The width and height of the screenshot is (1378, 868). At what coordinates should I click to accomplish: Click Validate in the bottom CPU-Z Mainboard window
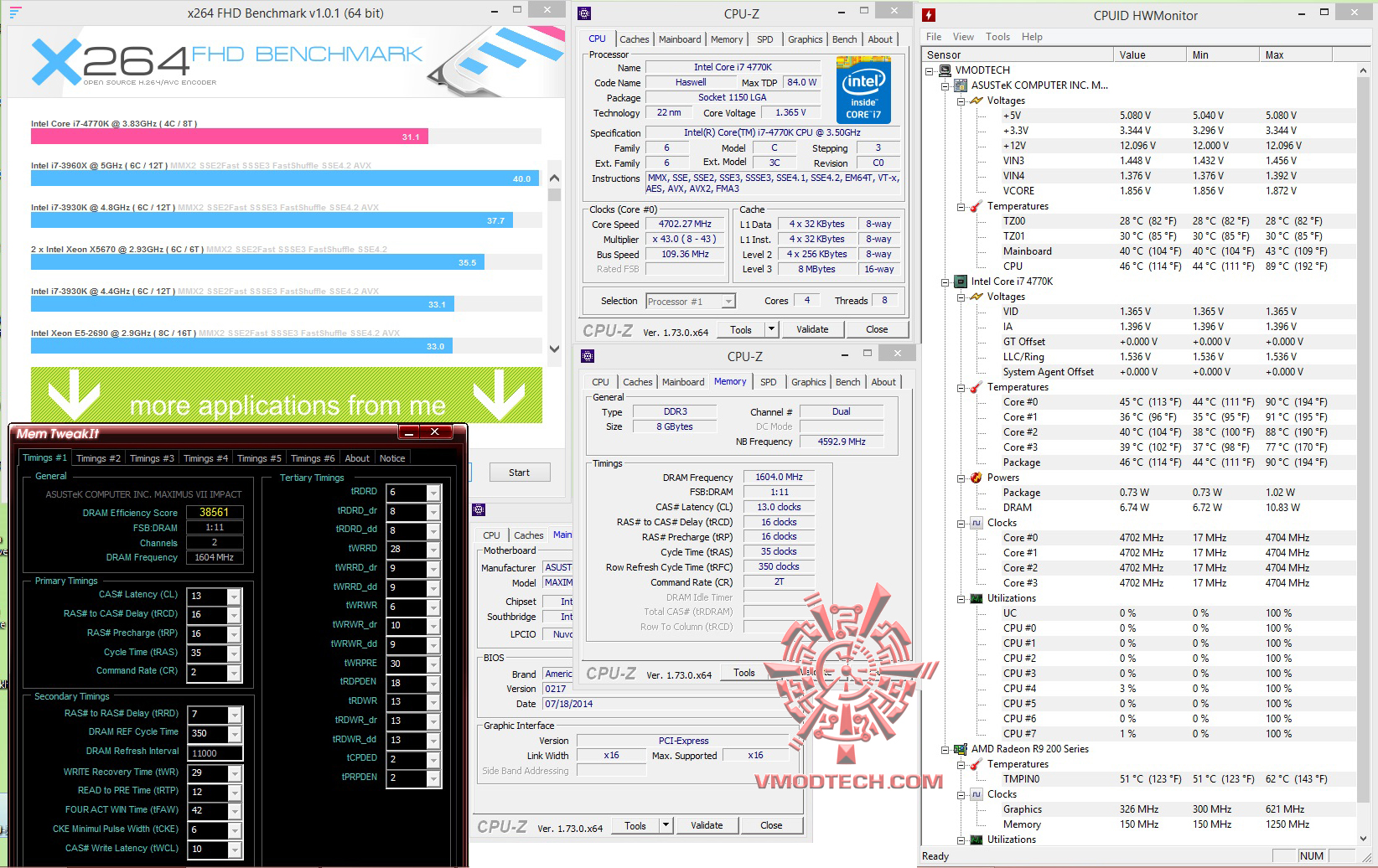[x=707, y=825]
